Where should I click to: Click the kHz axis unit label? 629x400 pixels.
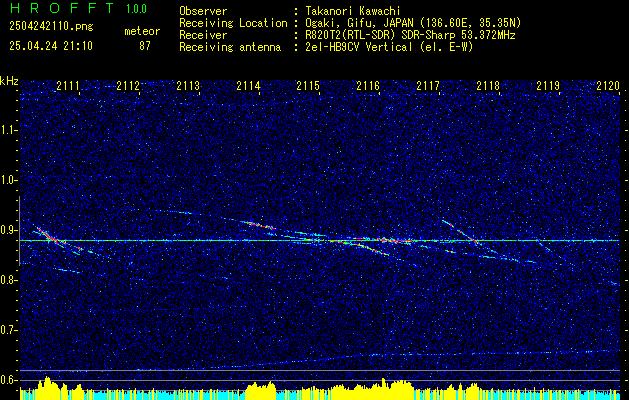tap(9, 81)
